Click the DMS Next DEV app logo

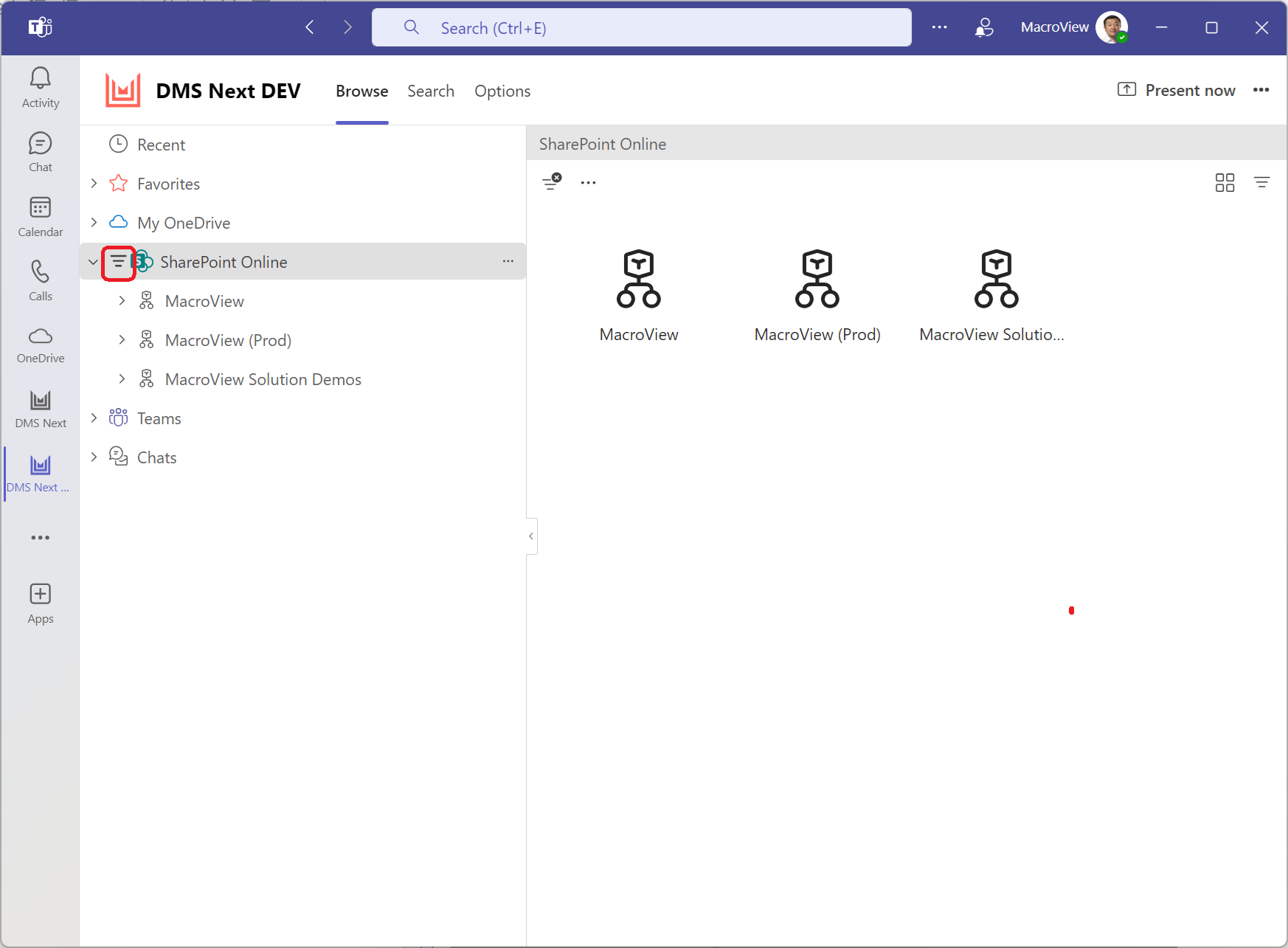click(x=122, y=91)
